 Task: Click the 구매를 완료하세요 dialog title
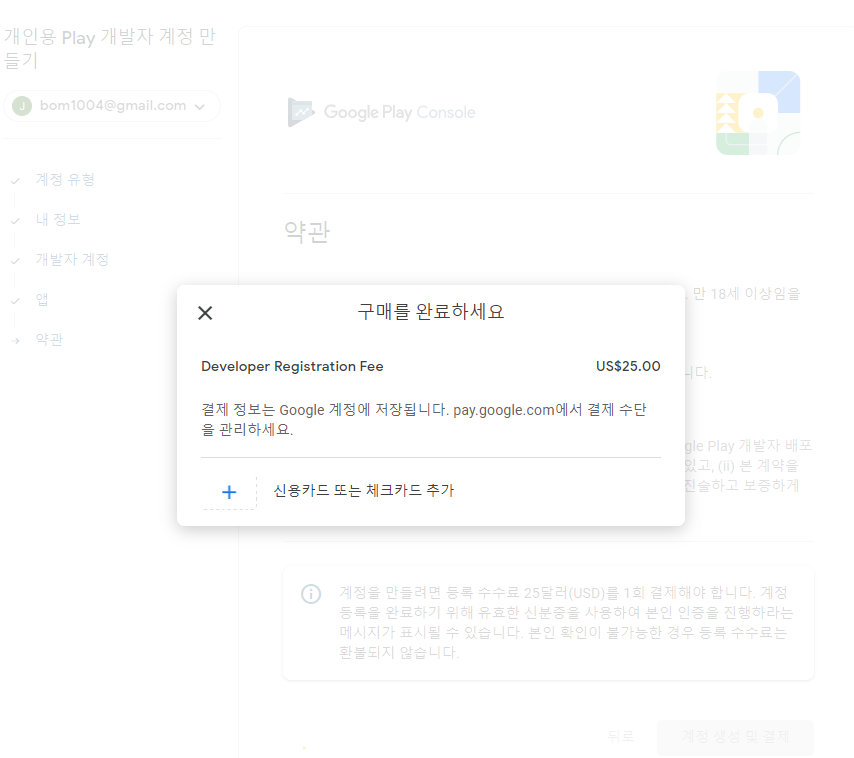pos(430,312)
